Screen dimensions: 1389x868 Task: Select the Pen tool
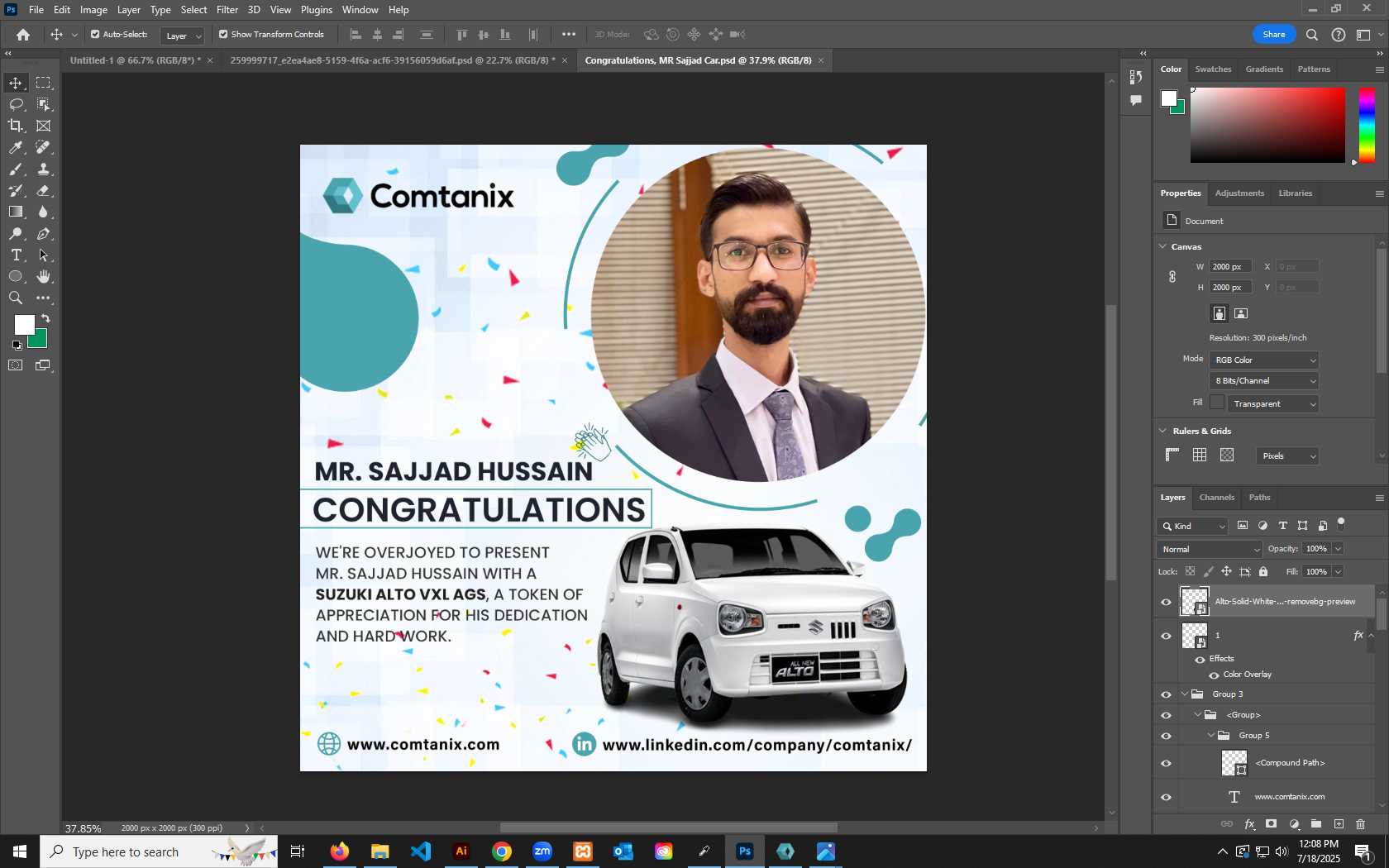pos(43,234)
